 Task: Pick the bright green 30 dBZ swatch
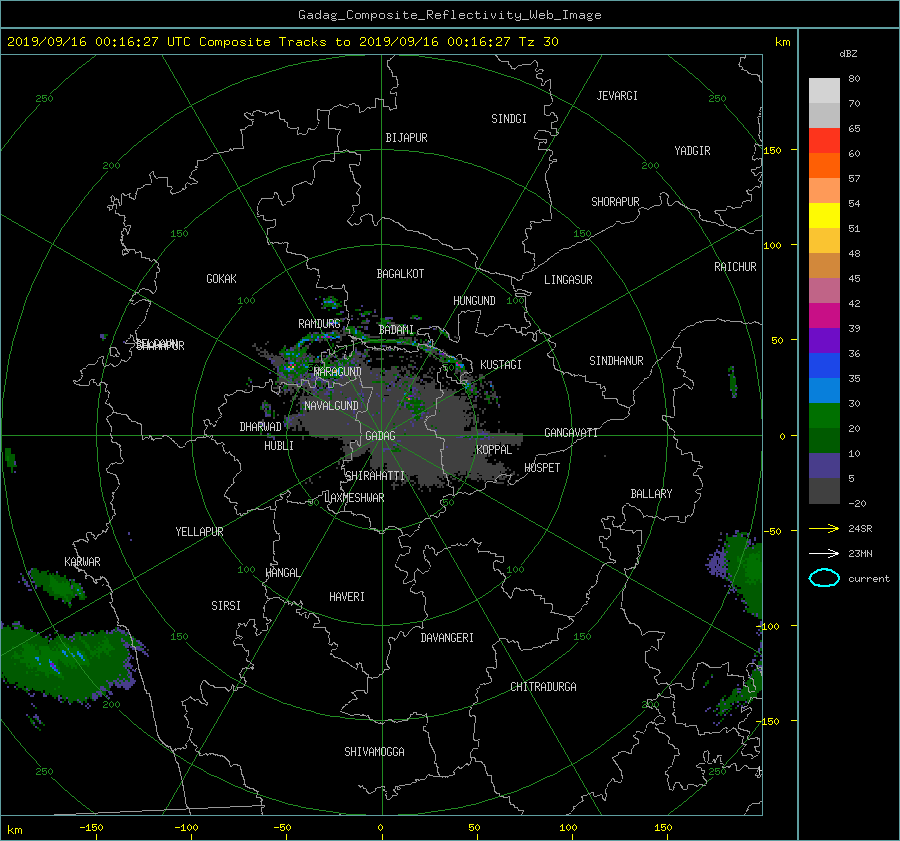(824, 415)
